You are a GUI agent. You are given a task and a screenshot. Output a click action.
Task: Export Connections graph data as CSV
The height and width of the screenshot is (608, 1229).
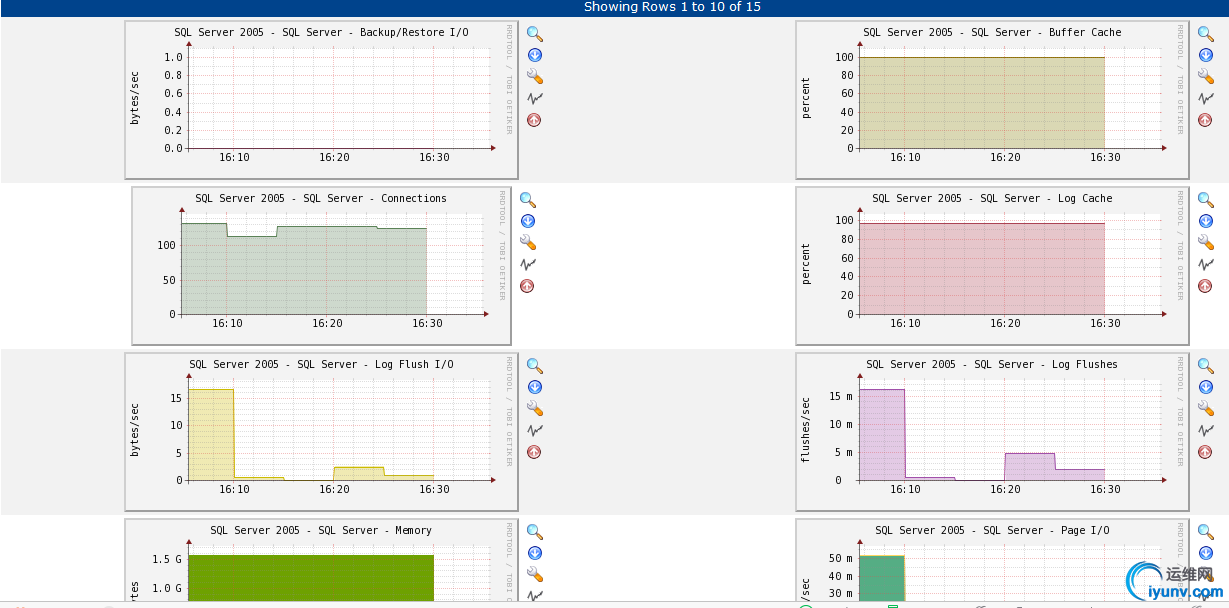pos(528,221)
